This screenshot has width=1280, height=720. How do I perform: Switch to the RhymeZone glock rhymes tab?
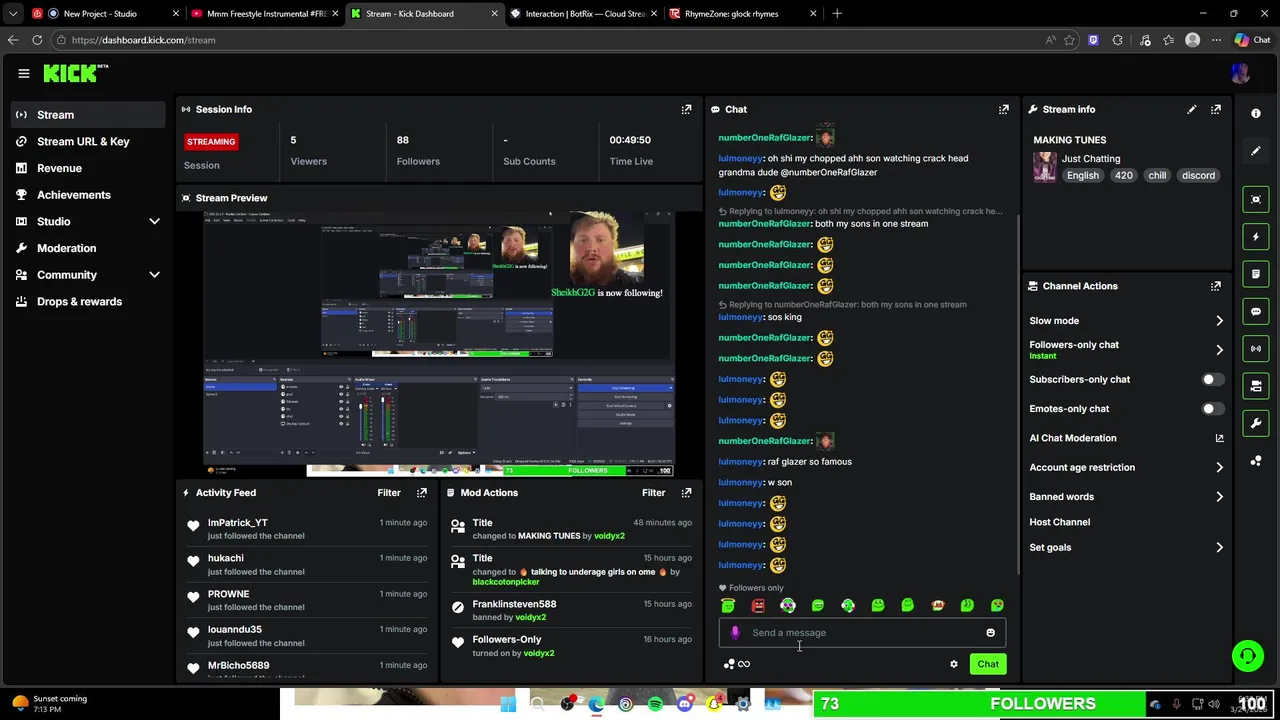pyautogui.click(x=742, y=14)
